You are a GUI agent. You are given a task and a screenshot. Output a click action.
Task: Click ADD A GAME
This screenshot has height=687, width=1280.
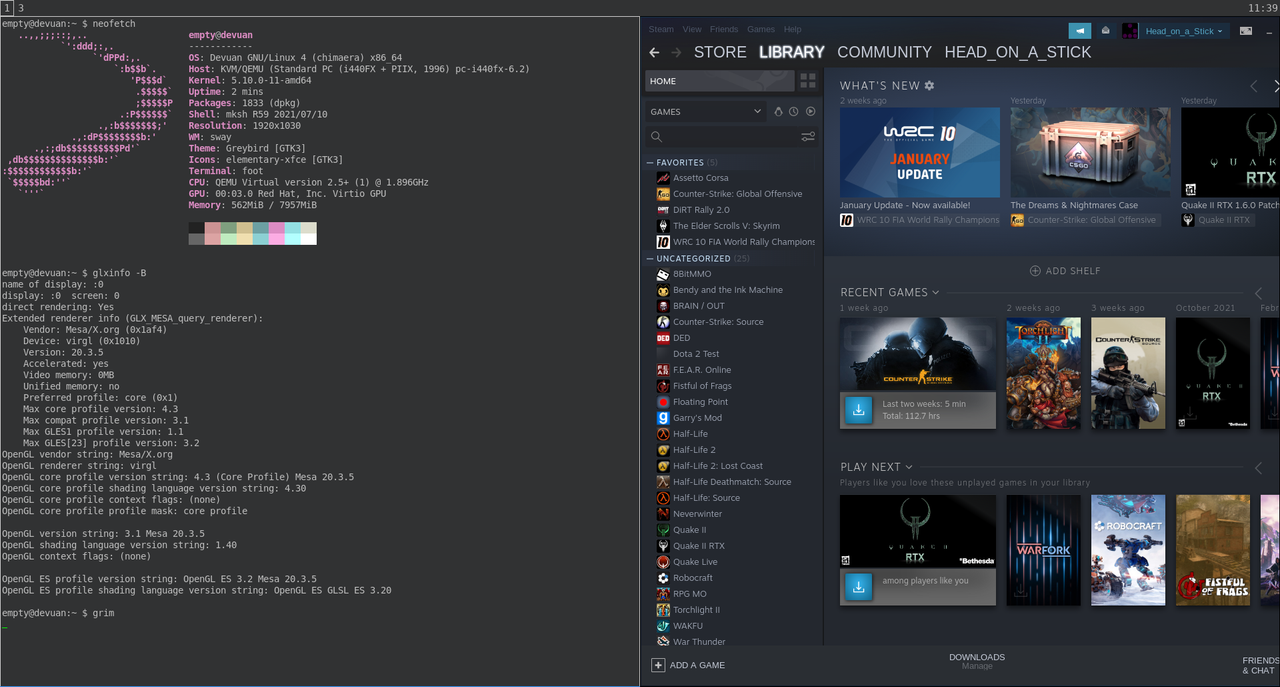click(689, 665)
